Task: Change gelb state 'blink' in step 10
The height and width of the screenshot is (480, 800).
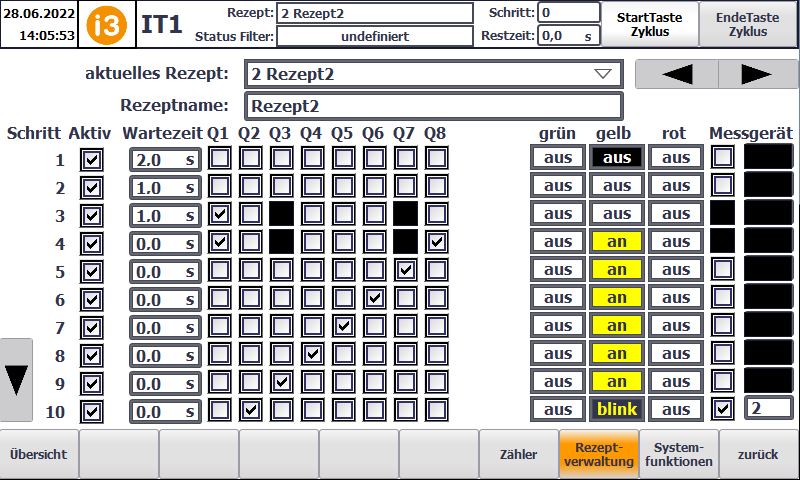Action: coord(617,409)
